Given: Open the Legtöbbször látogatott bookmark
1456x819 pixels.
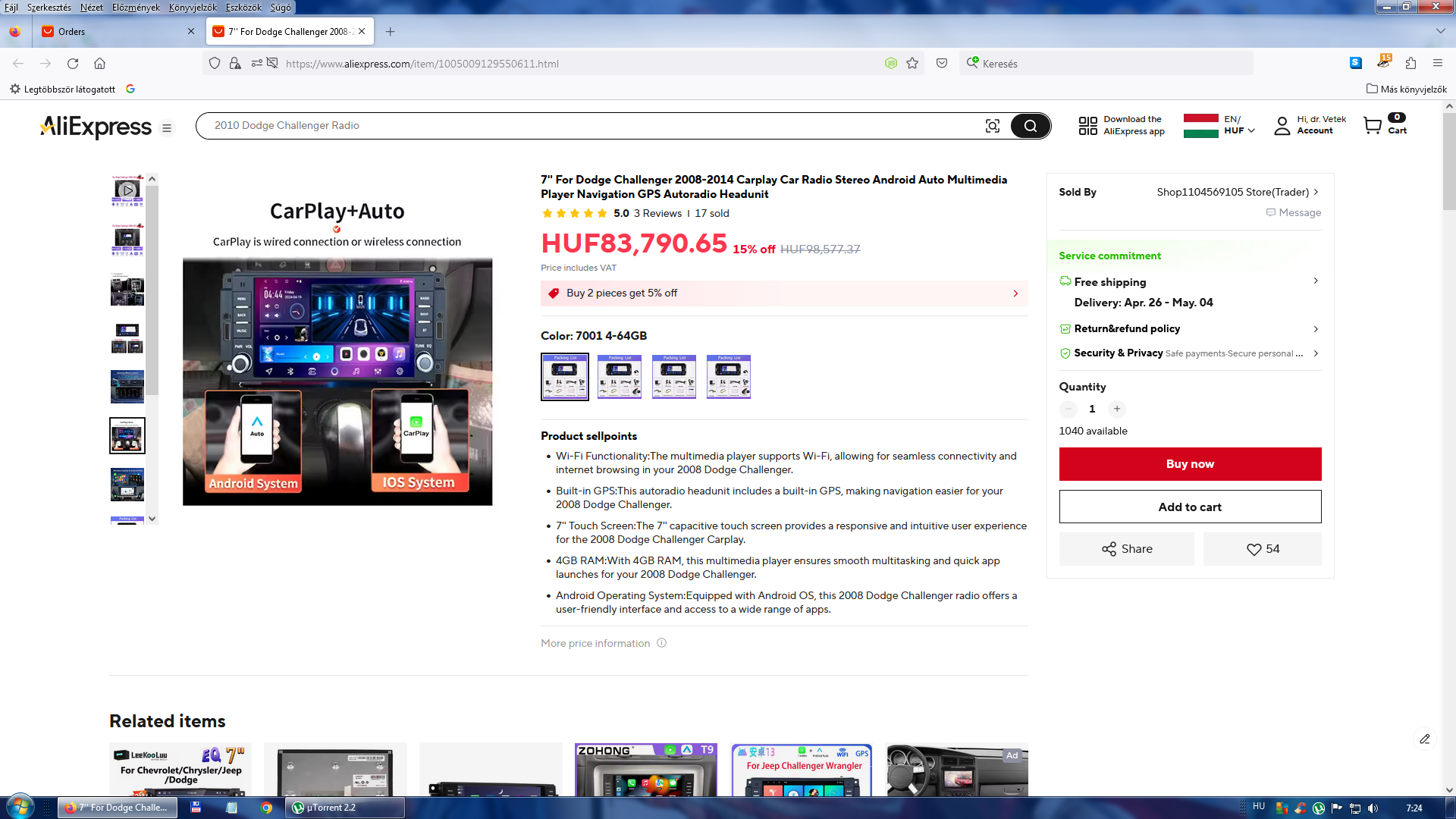Looking at the screenshot, I should (63, 89).
